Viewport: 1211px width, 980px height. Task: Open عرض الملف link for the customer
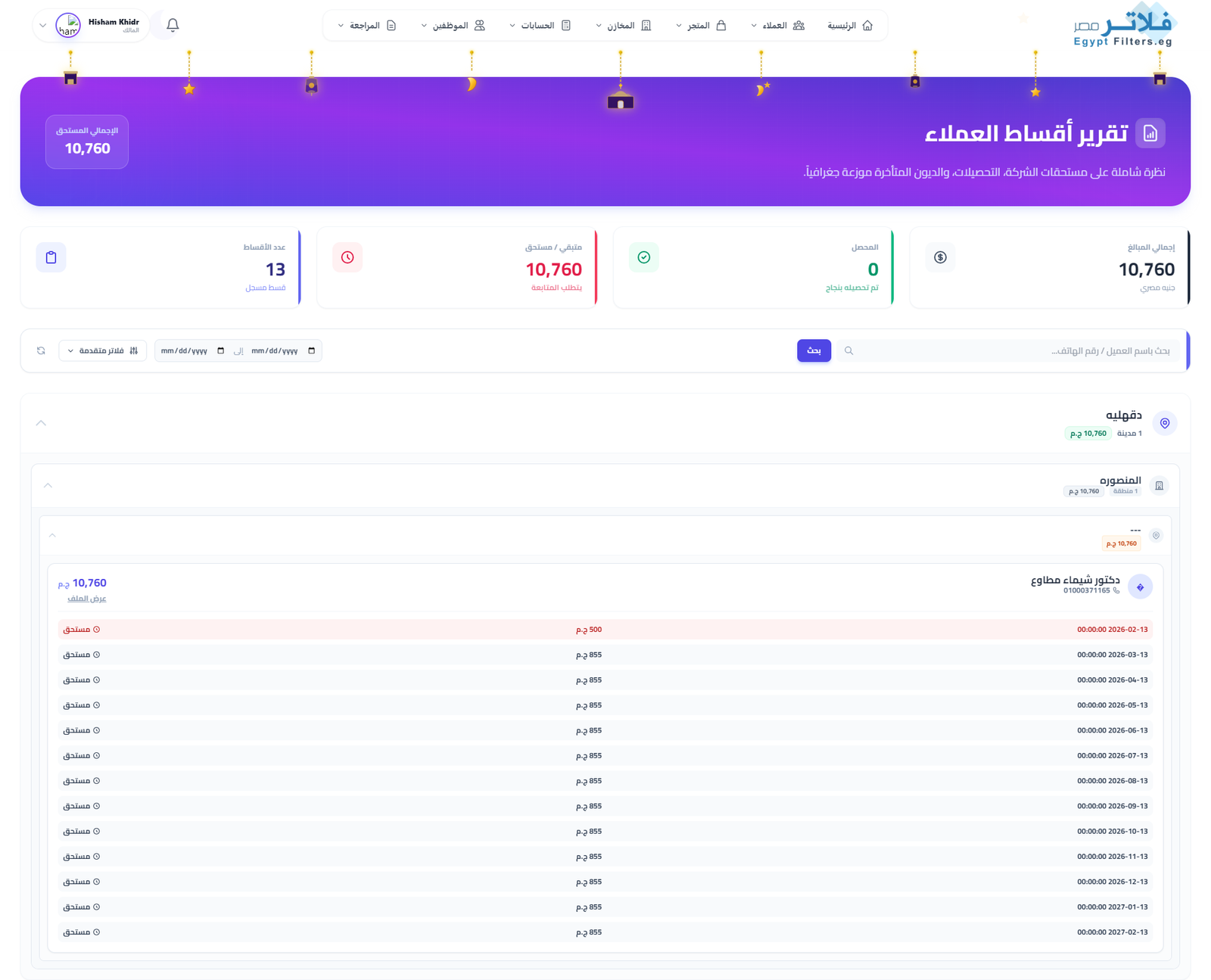pyautogui.click(x=87, y=599)
